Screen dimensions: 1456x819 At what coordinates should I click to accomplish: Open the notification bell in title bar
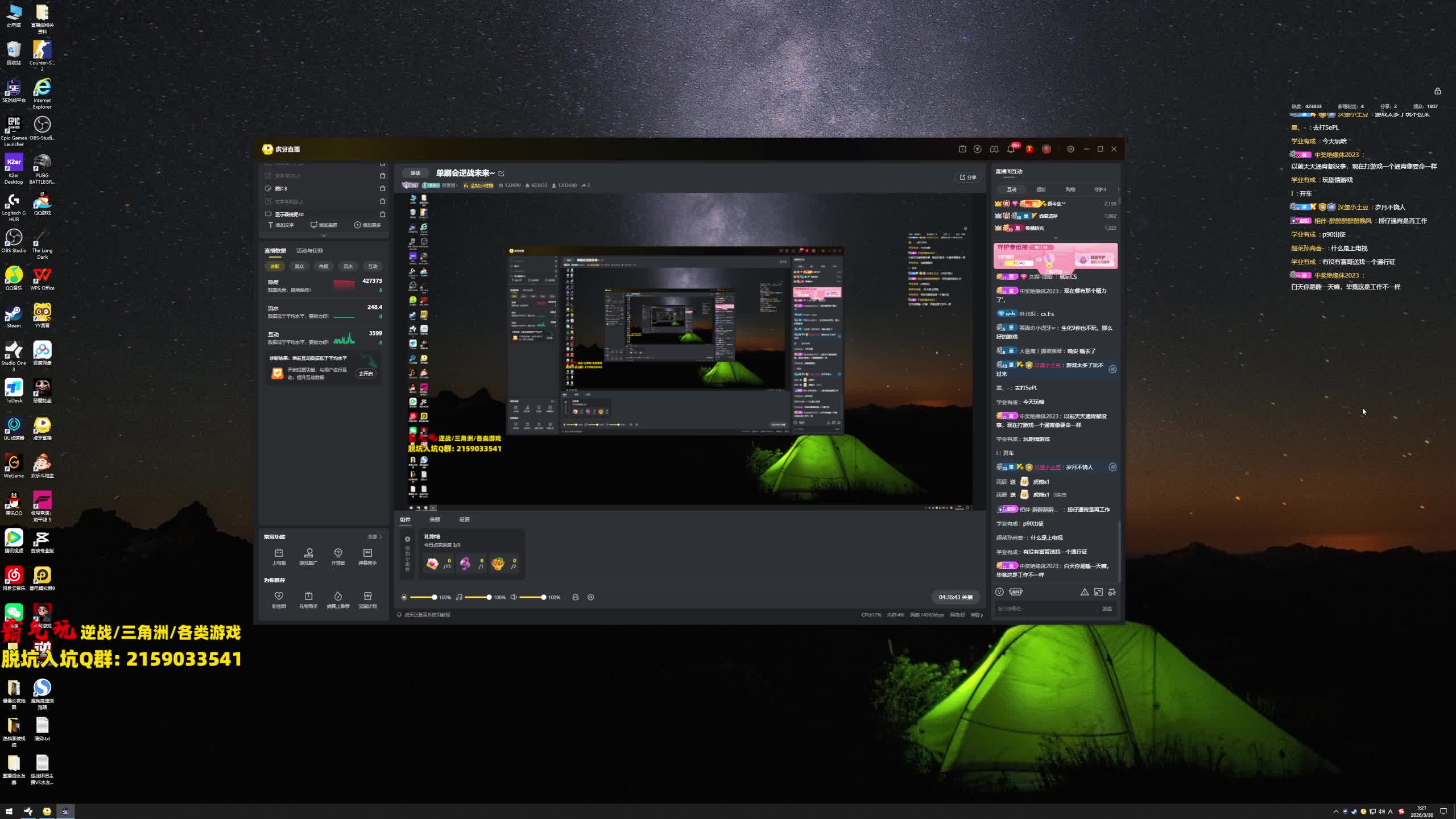[x=1011, y=149]
